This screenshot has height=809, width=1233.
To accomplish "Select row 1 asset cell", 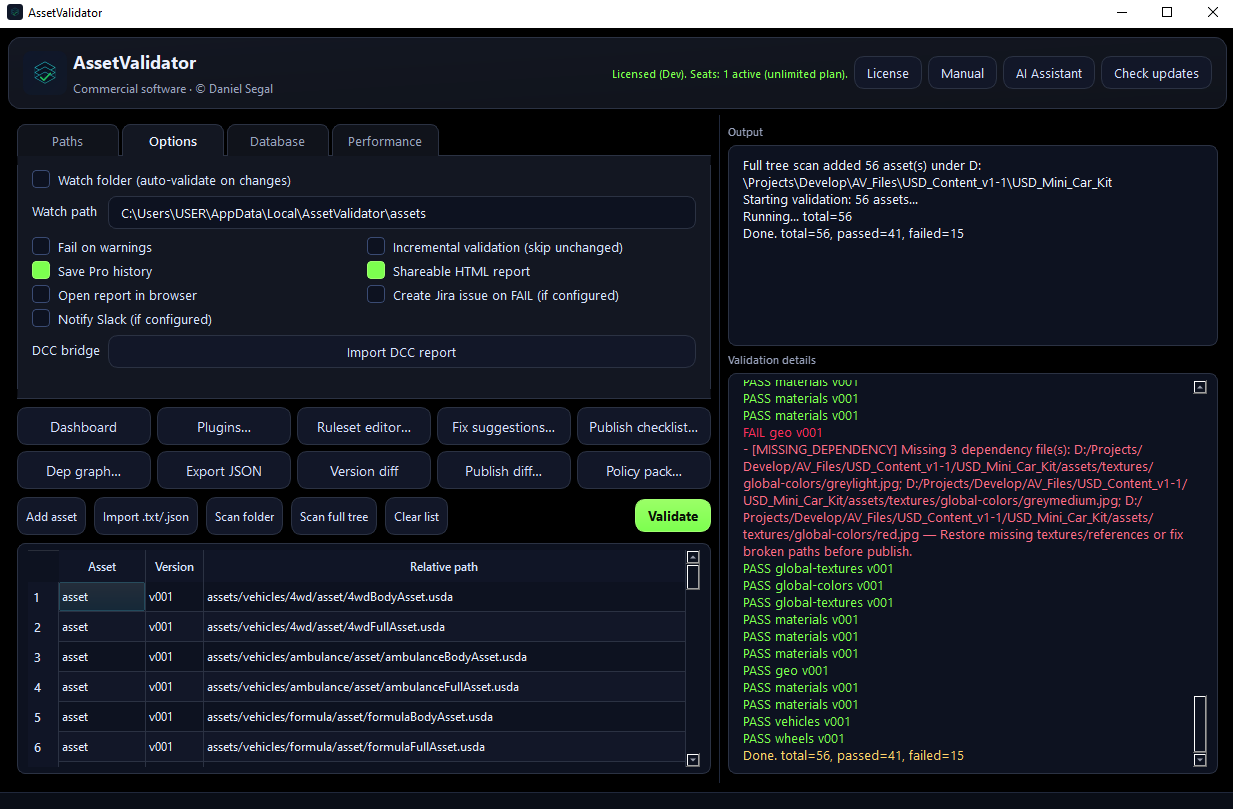I will click(102, 597).
